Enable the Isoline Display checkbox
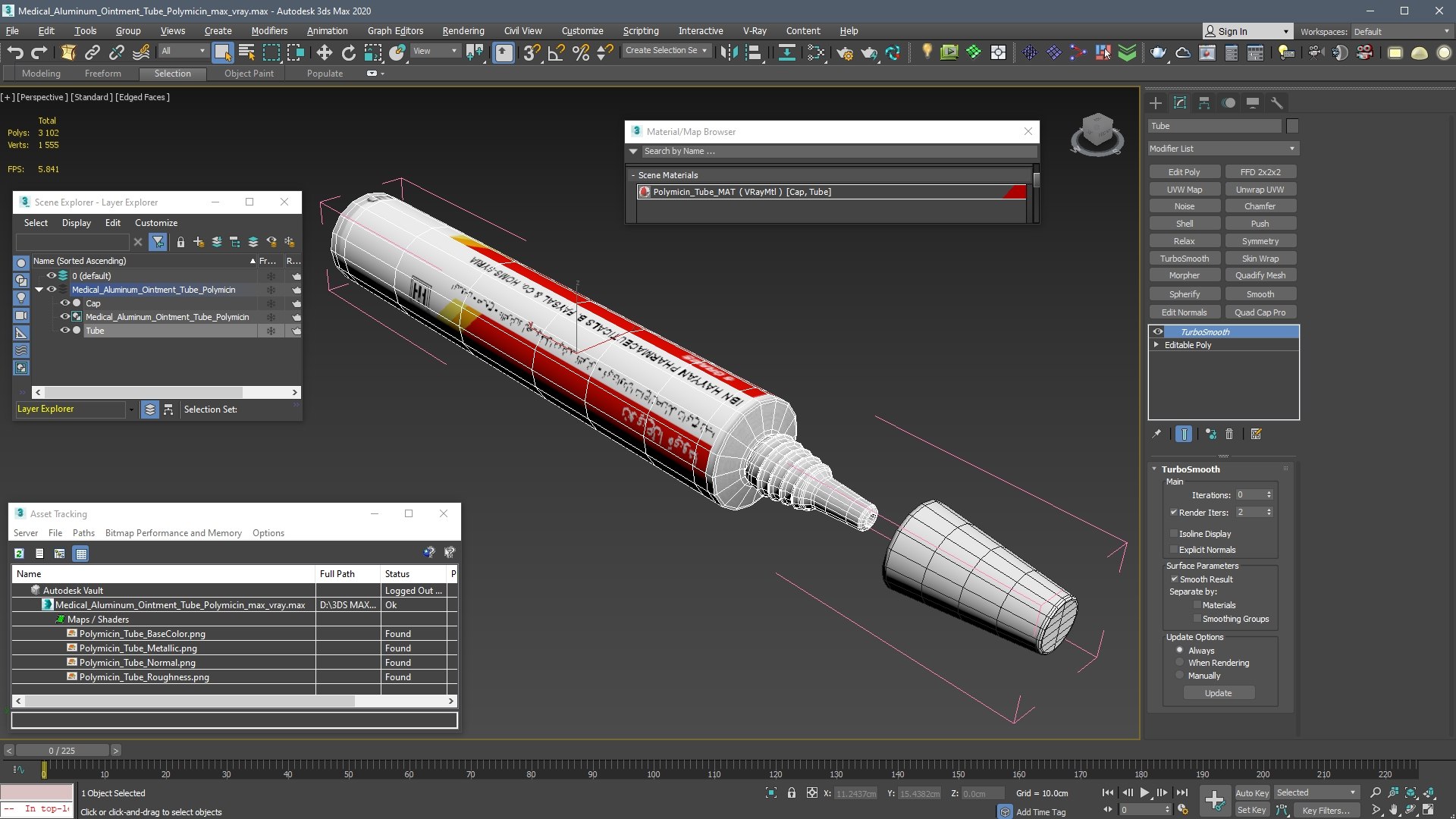Screen dimensions: 1456x819 pos(1174,534)
